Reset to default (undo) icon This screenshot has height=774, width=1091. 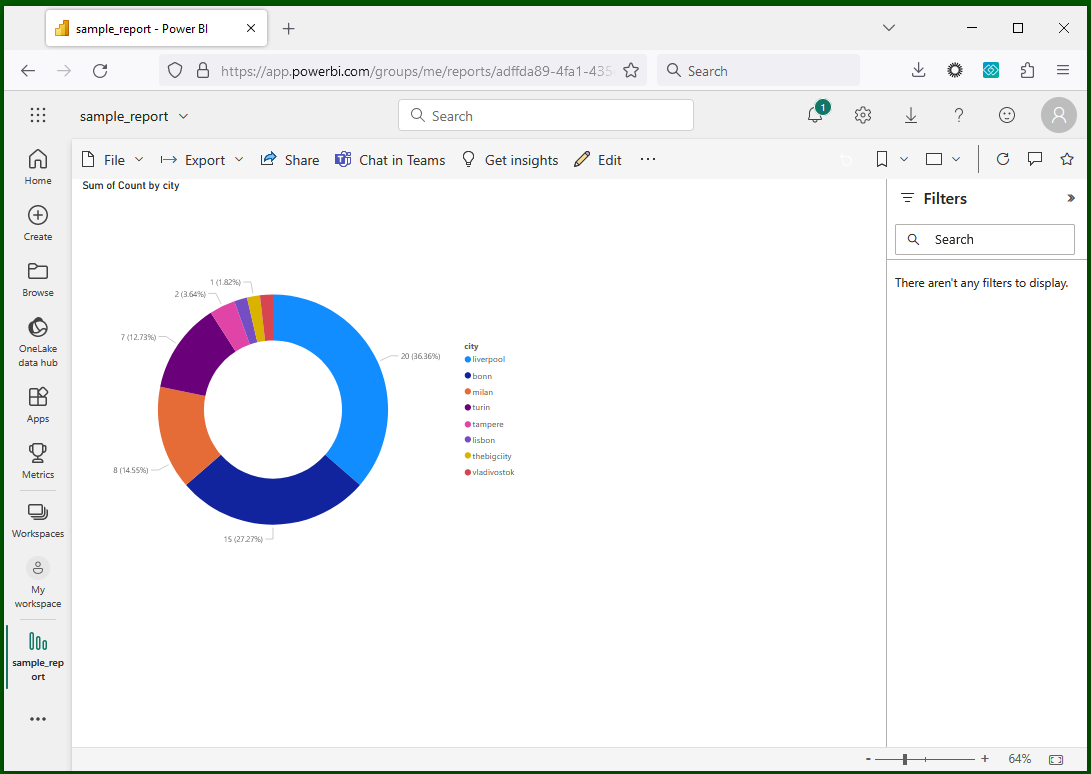846,160
